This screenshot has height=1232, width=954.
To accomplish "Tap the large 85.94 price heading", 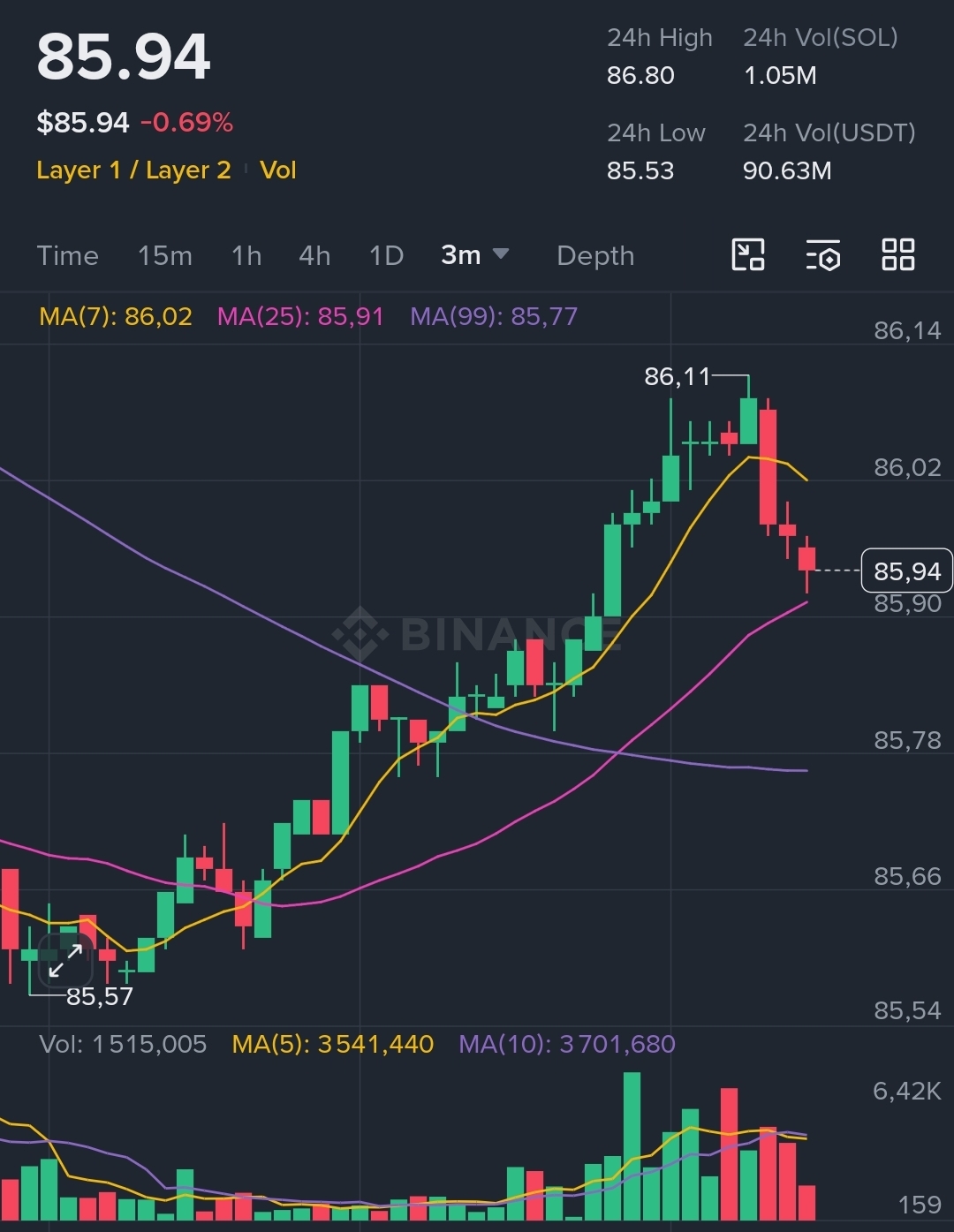I will [x=124, y=57].
